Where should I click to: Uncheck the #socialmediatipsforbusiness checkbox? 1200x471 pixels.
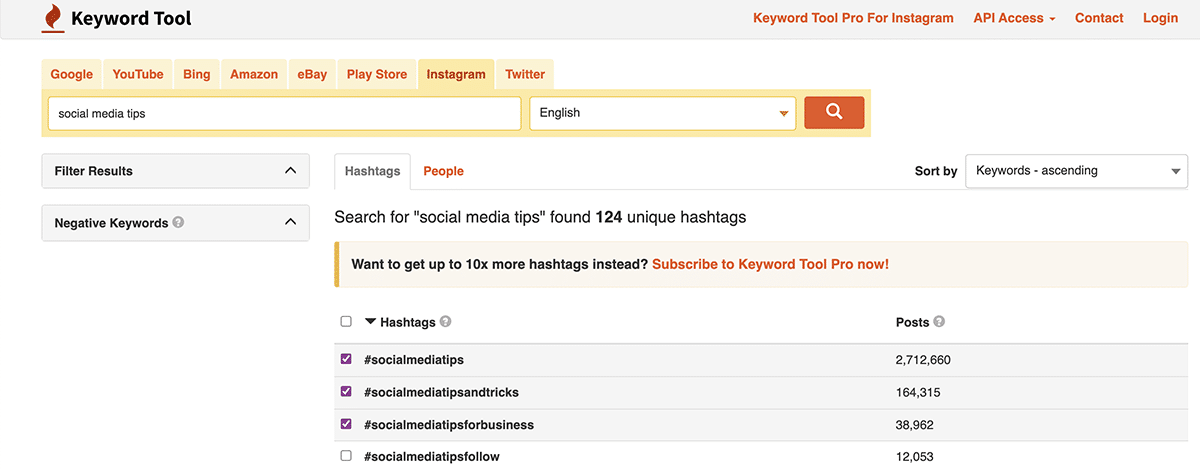346,424
